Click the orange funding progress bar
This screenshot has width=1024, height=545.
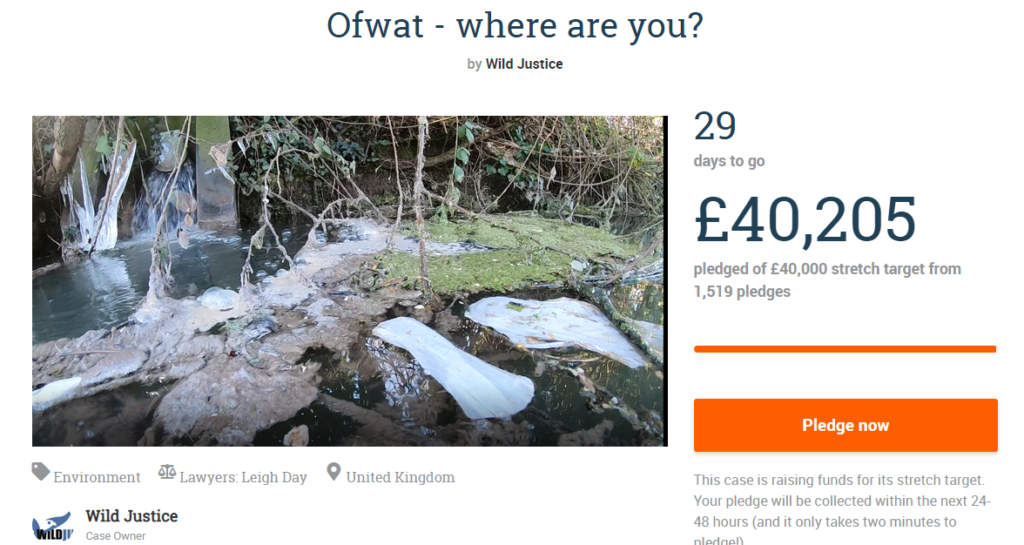(845, 349)
